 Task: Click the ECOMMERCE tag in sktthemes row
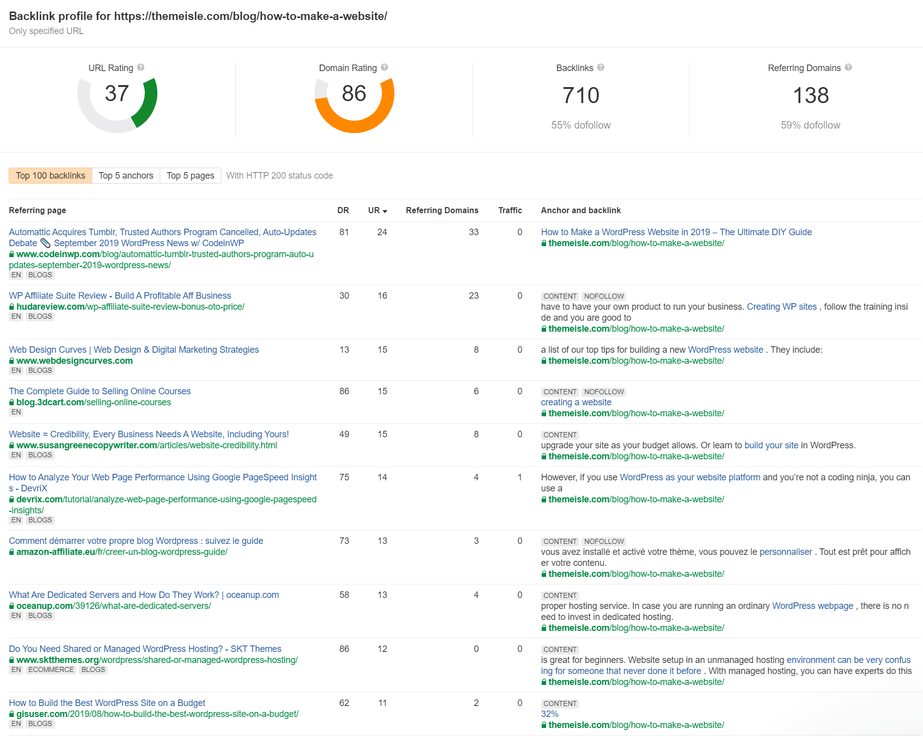point(51,670)
